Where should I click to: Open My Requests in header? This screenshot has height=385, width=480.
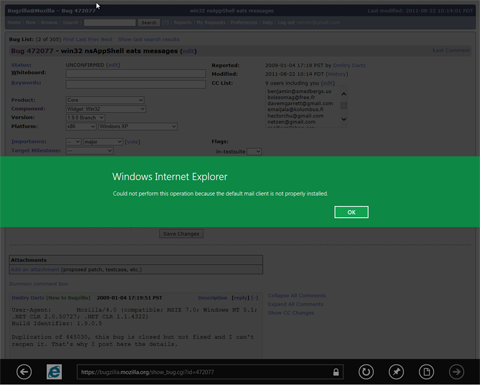211,22
